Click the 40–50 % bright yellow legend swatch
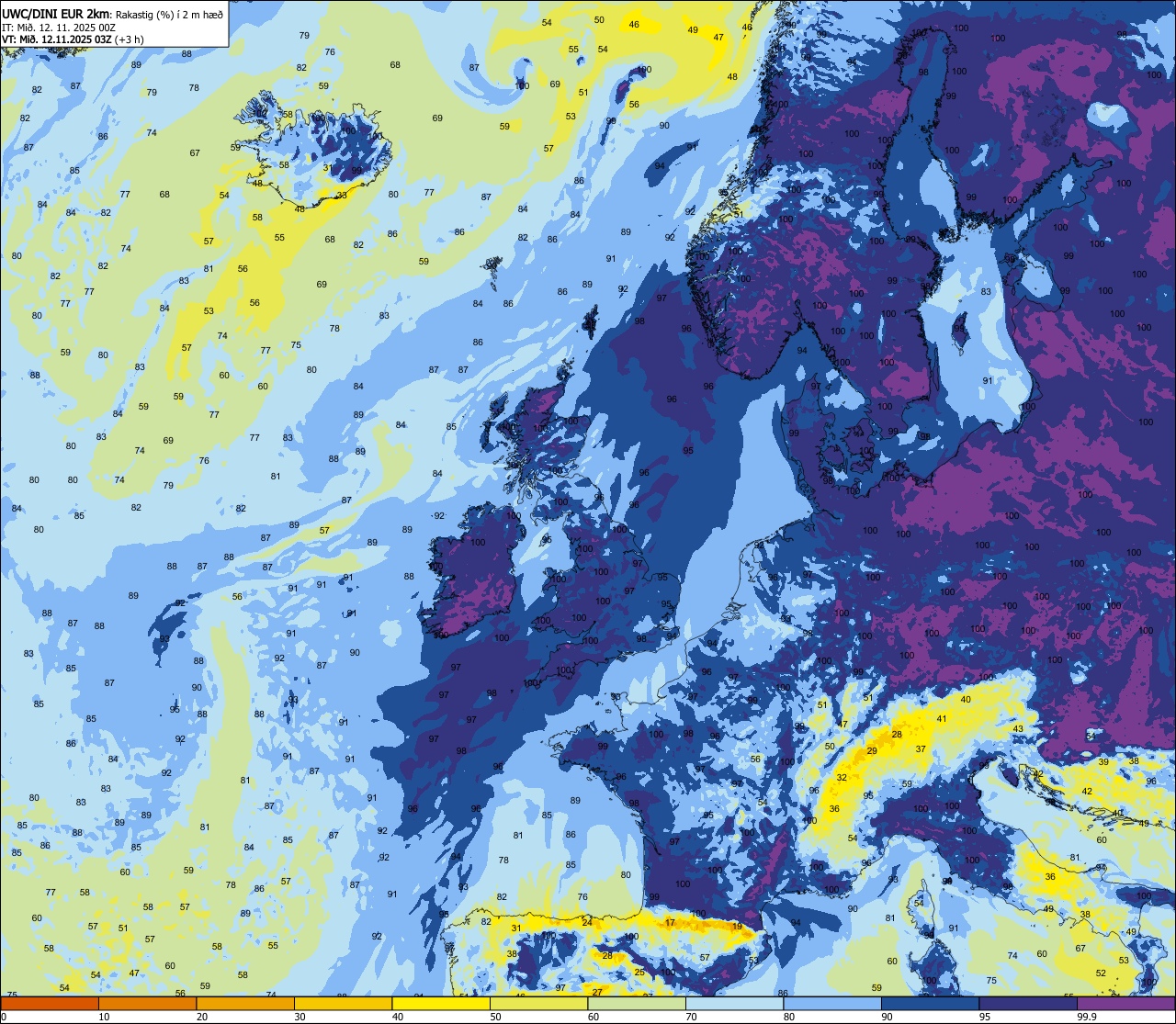1176x1024 pixels. pos(441,1003)
